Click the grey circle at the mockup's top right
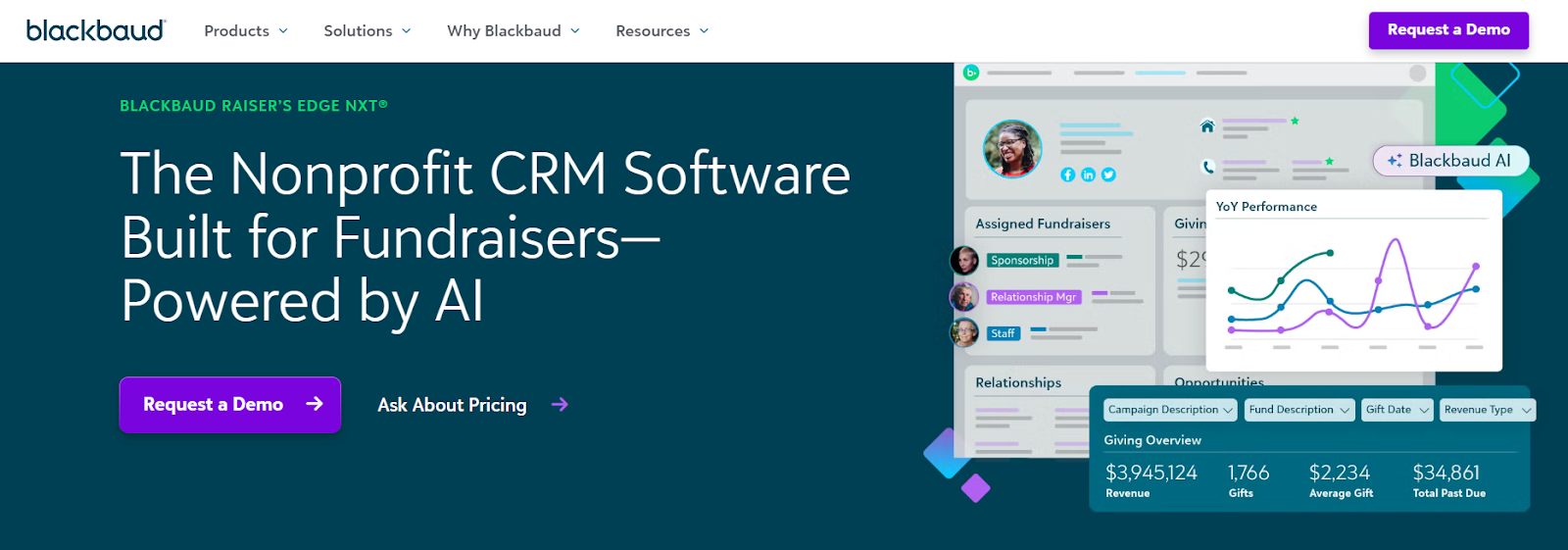Image resolution: width=1568 pixels, height=550 pixels. pyautogui.click(x=1417, y=74)
